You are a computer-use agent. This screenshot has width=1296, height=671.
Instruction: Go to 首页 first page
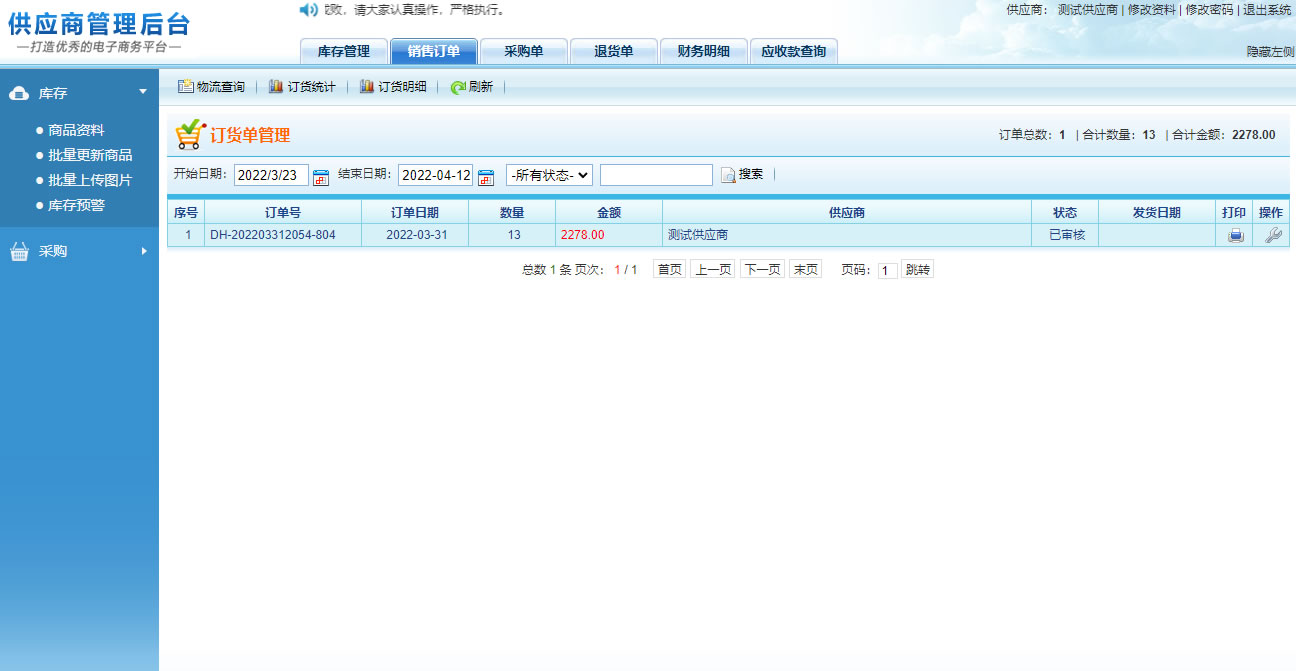pos(669,270)
